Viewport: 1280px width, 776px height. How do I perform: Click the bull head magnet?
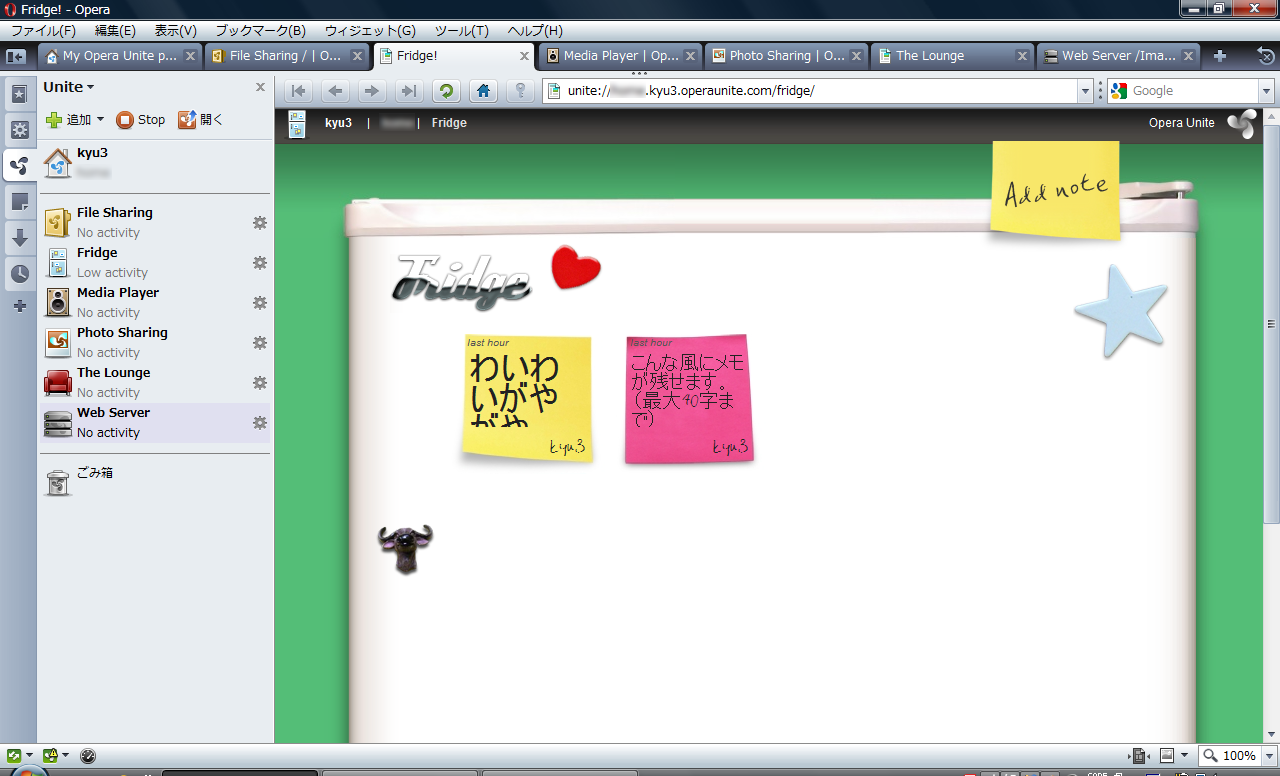point(405,549)
